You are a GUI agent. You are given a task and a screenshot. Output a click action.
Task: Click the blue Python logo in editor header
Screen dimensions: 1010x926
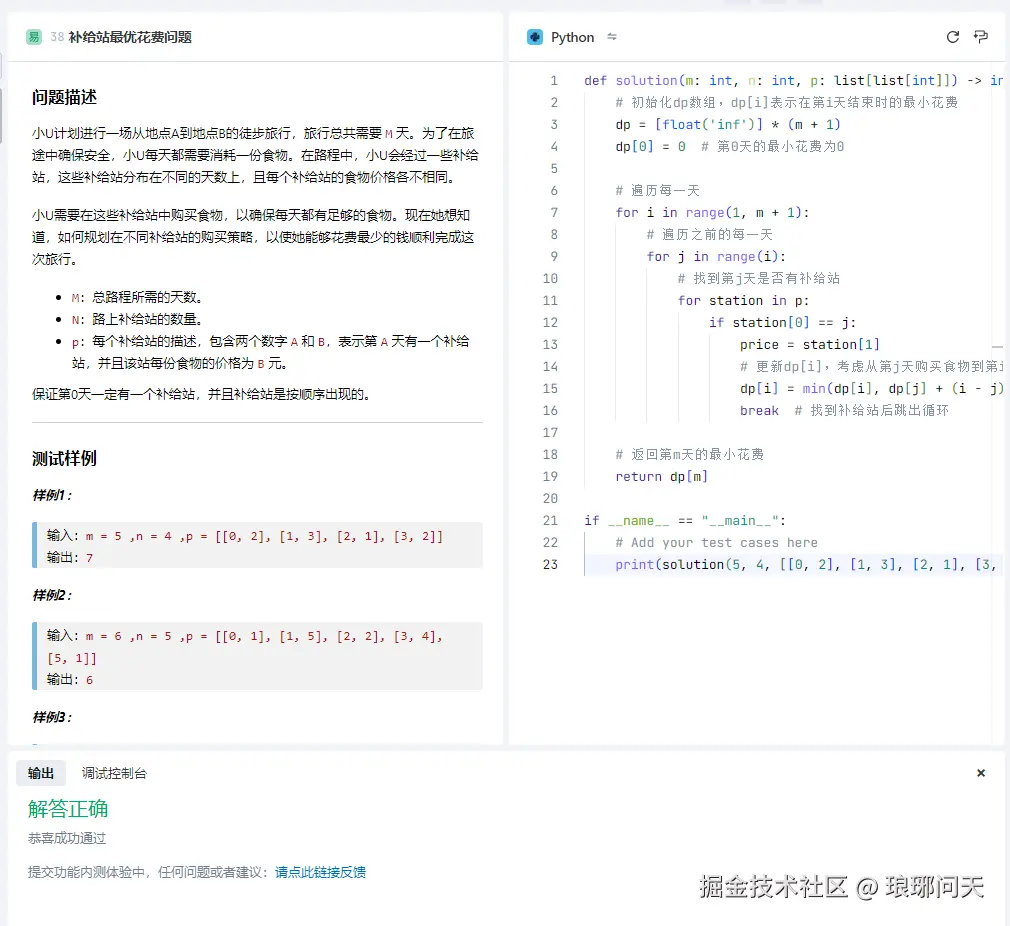pos(535,37)
